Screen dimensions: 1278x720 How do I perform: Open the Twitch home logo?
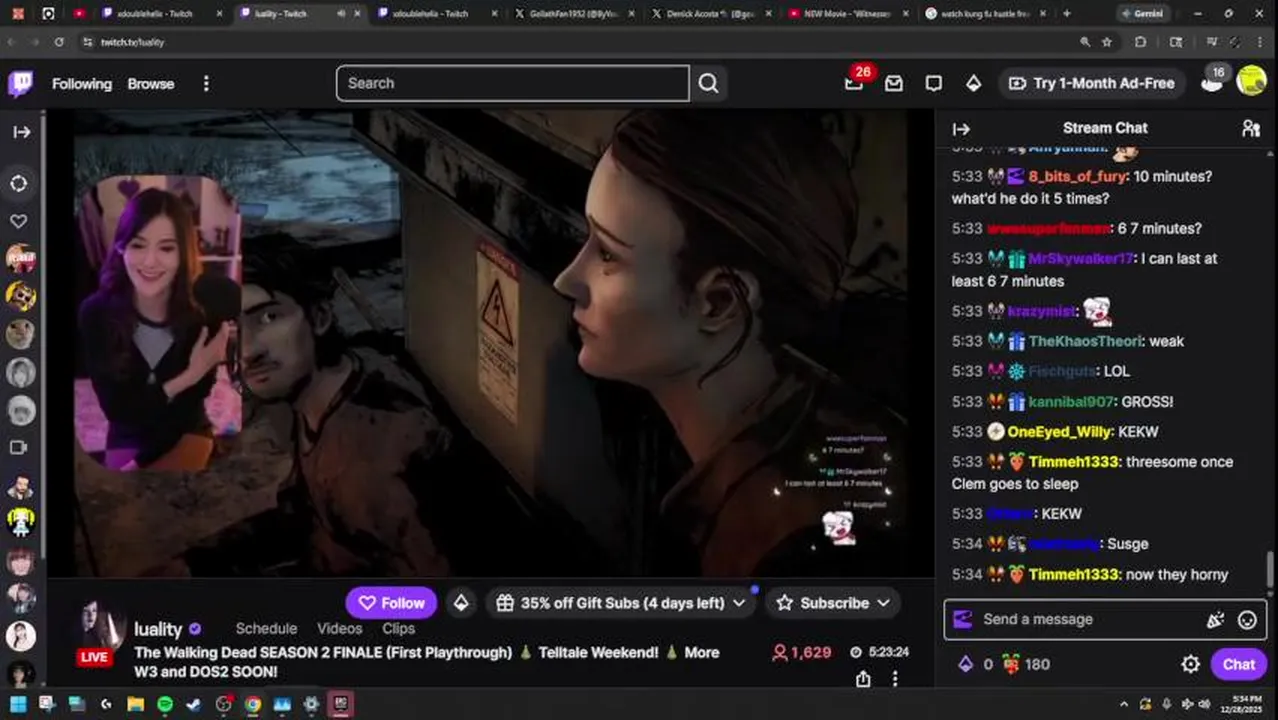click(x=21, y=83)
